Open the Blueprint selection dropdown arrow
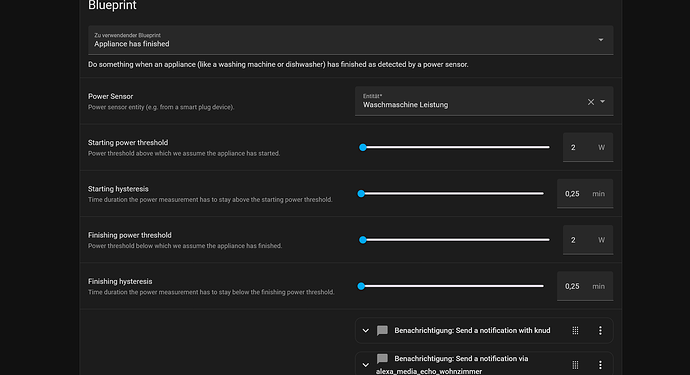The image size is (690, 375). point(601,40)
